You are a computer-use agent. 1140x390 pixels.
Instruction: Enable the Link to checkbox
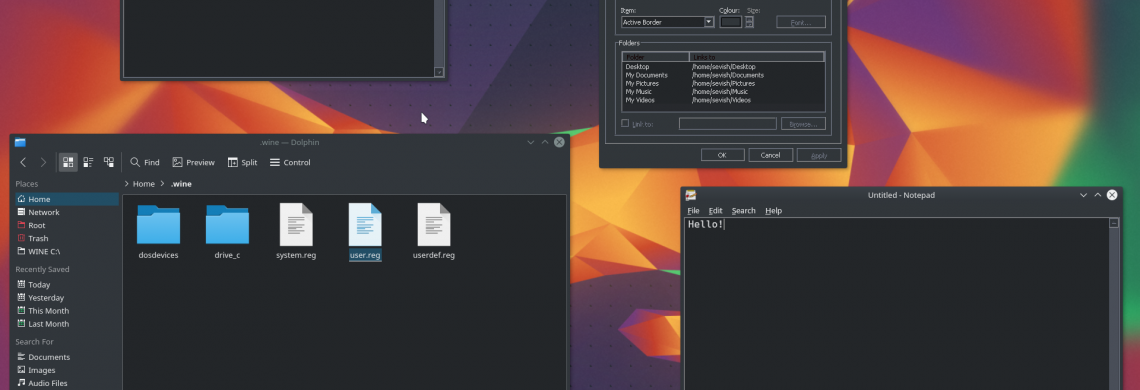(625, 124)
